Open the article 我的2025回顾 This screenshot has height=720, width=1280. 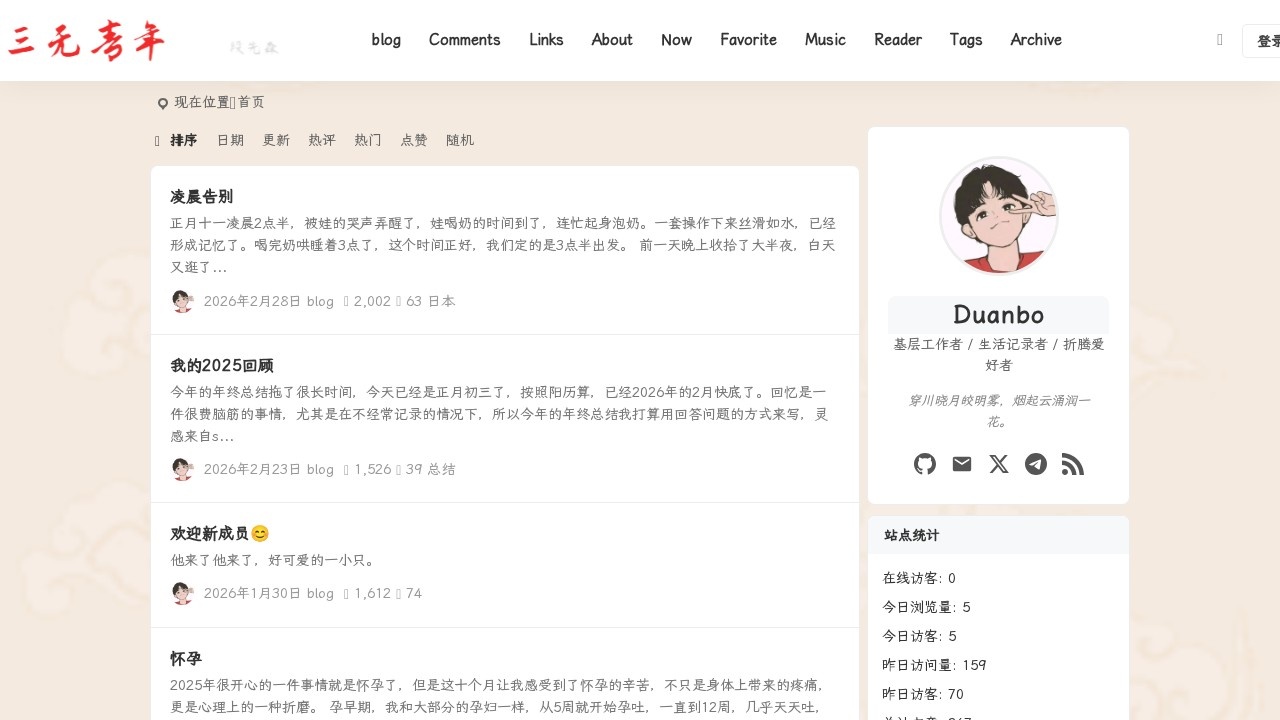[222, 365]
